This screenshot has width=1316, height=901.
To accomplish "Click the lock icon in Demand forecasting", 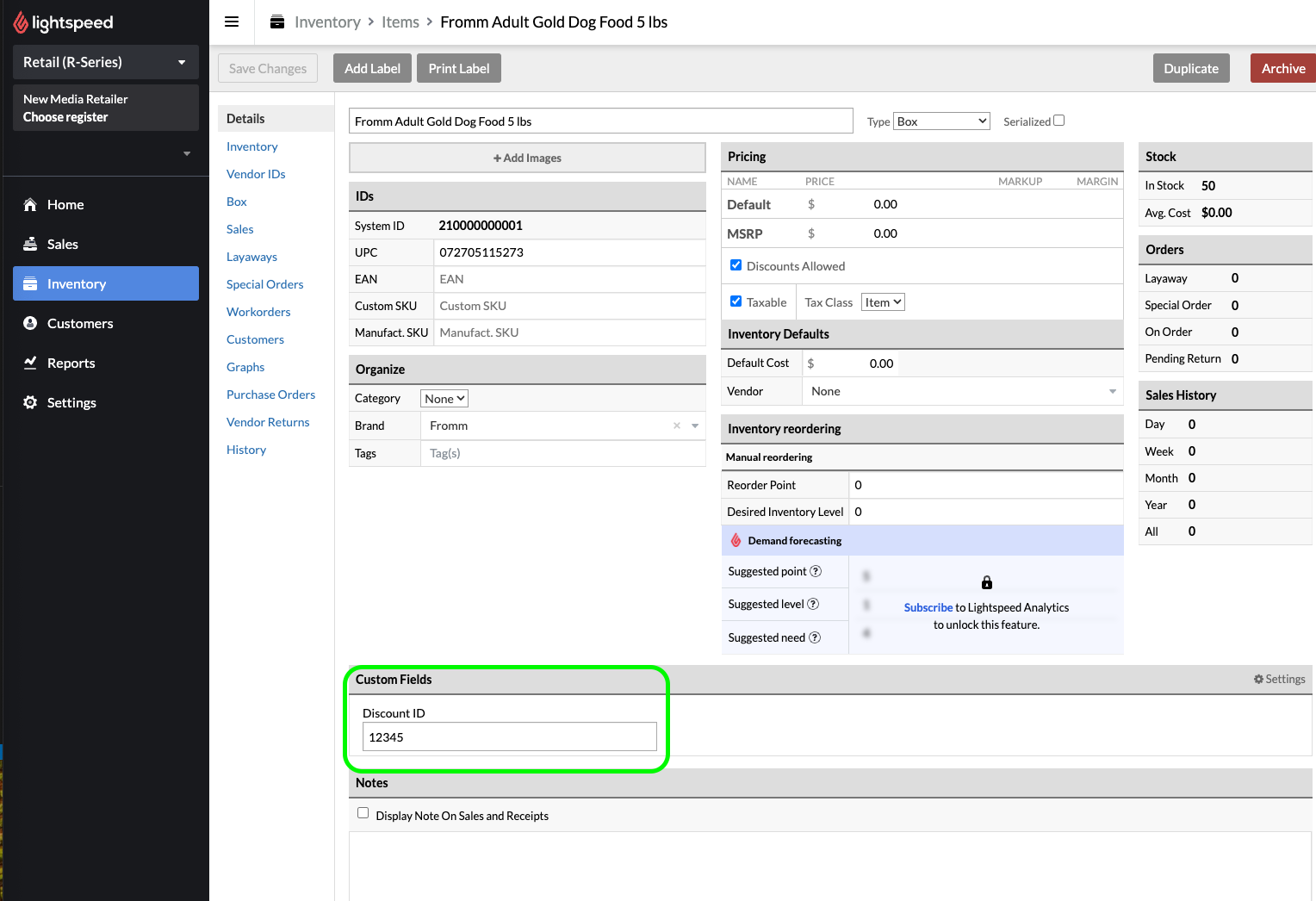I will click(x=987, y=583).
